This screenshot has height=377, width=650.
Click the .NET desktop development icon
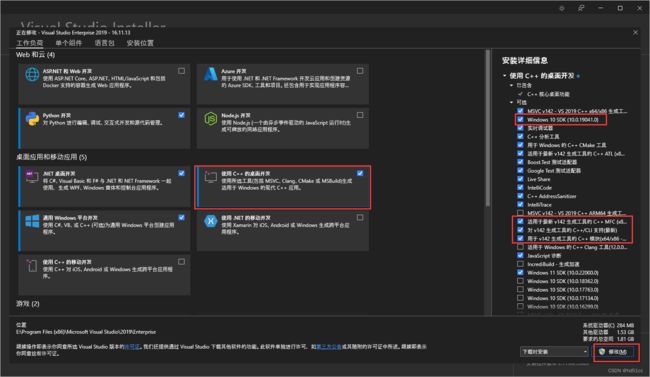(x=32, y=176)
